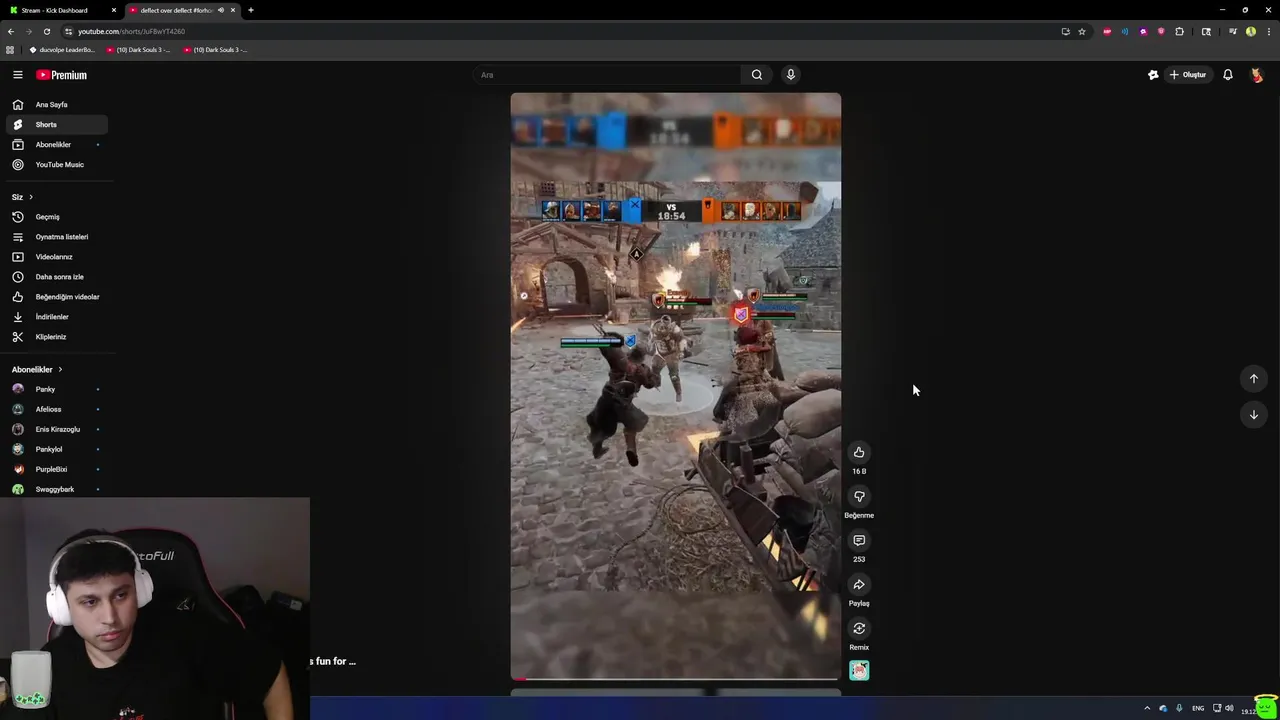The width and height of the screenshot is (1280, 720).
Task: Open the bookmarks apps grid icon
Action: [x=10, y=49]
